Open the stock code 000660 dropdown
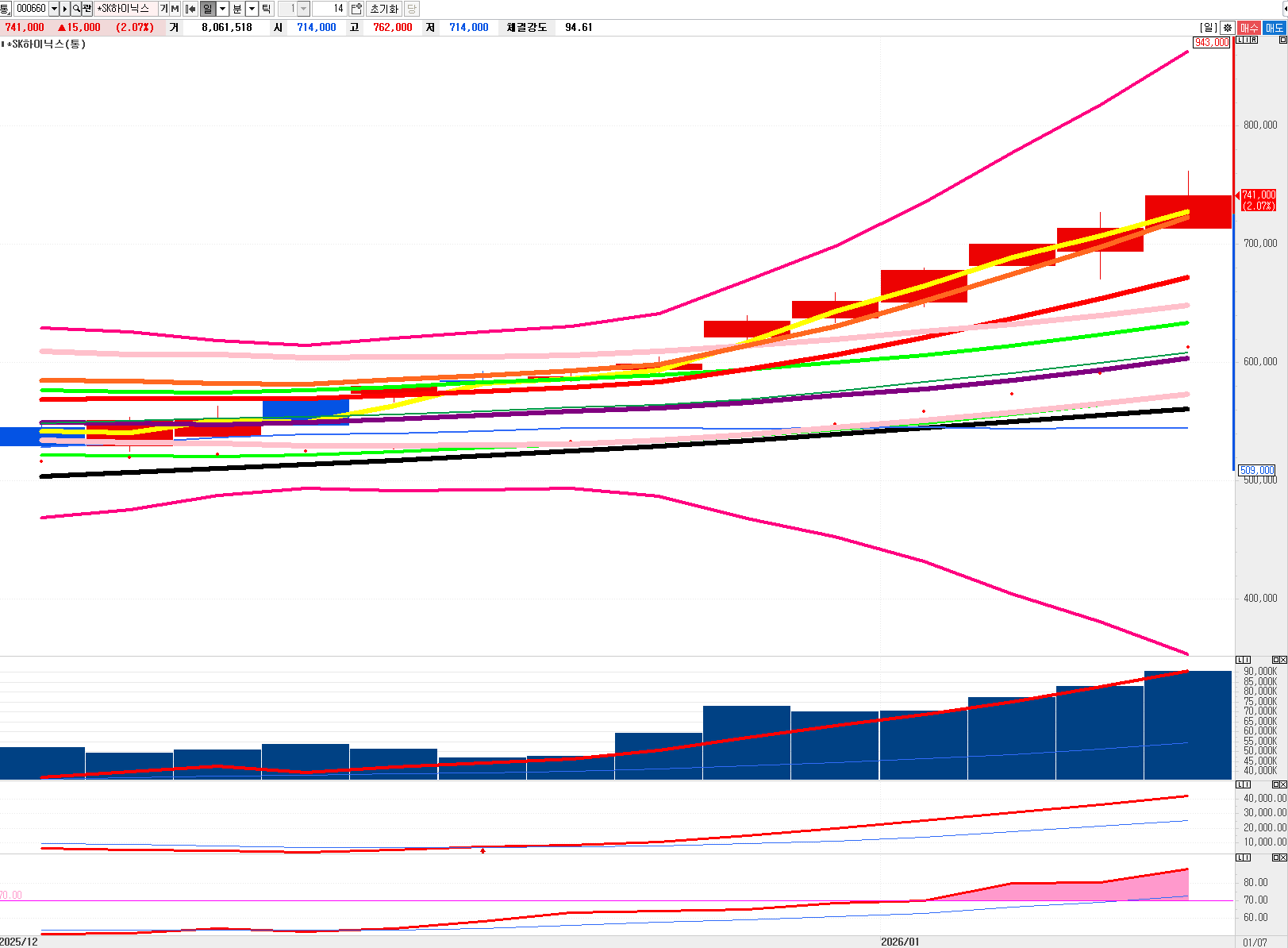This screenshot has height=948, width=1288. pyautogui.click(x=54, y=9)
